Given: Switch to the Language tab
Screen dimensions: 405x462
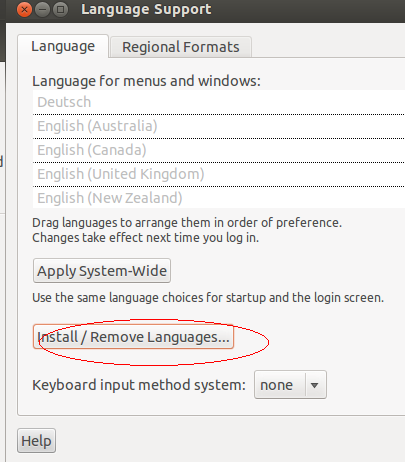Looking at the screenshot, I should coord(63,46).
